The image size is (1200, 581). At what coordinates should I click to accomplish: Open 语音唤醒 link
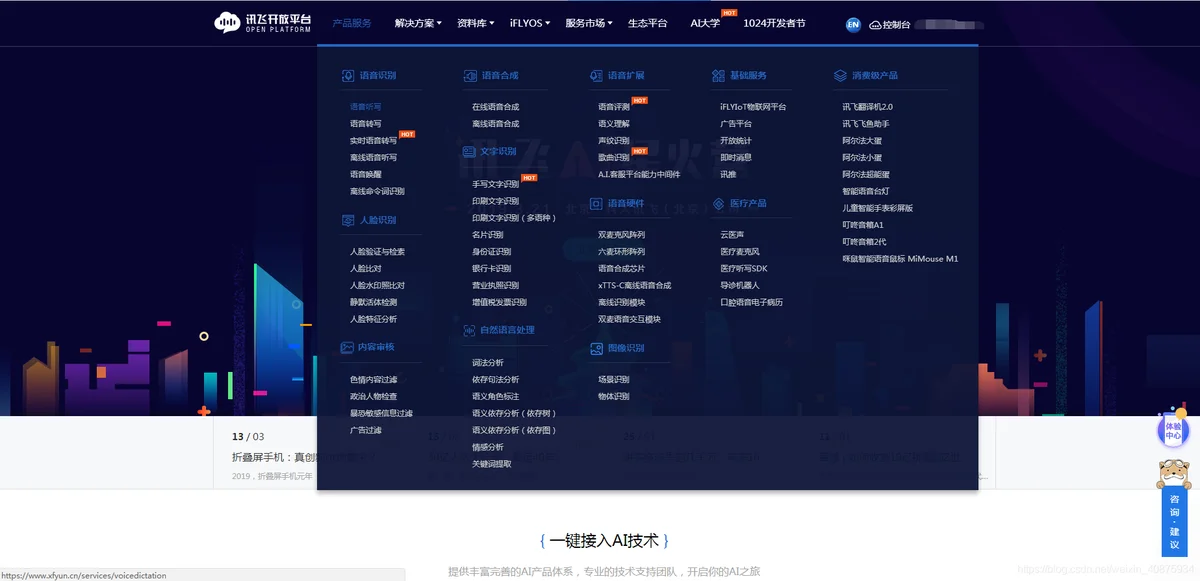pyautogui.click(x=365, y=174)
